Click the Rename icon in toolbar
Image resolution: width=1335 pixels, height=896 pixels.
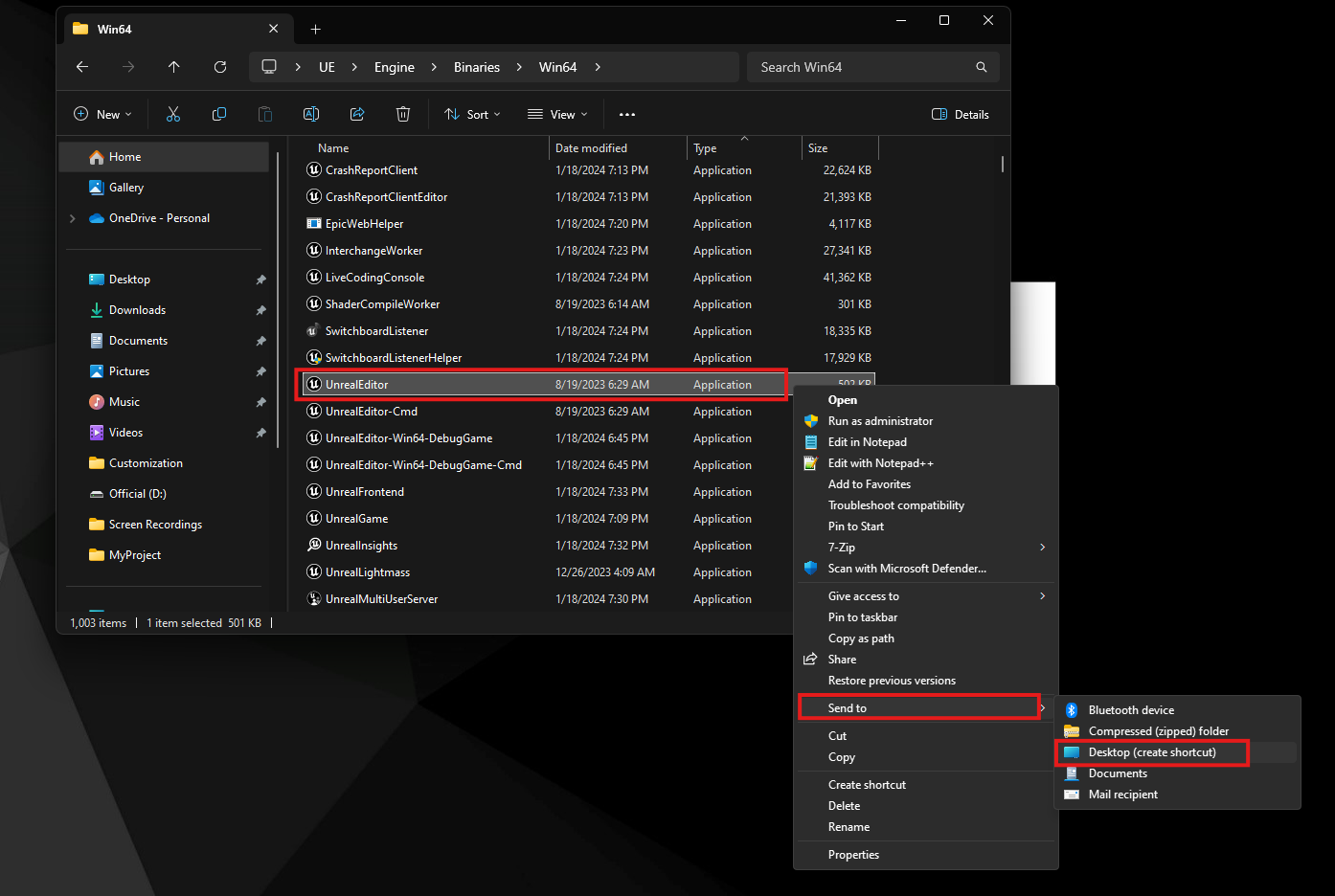click(x=311, y=115)
